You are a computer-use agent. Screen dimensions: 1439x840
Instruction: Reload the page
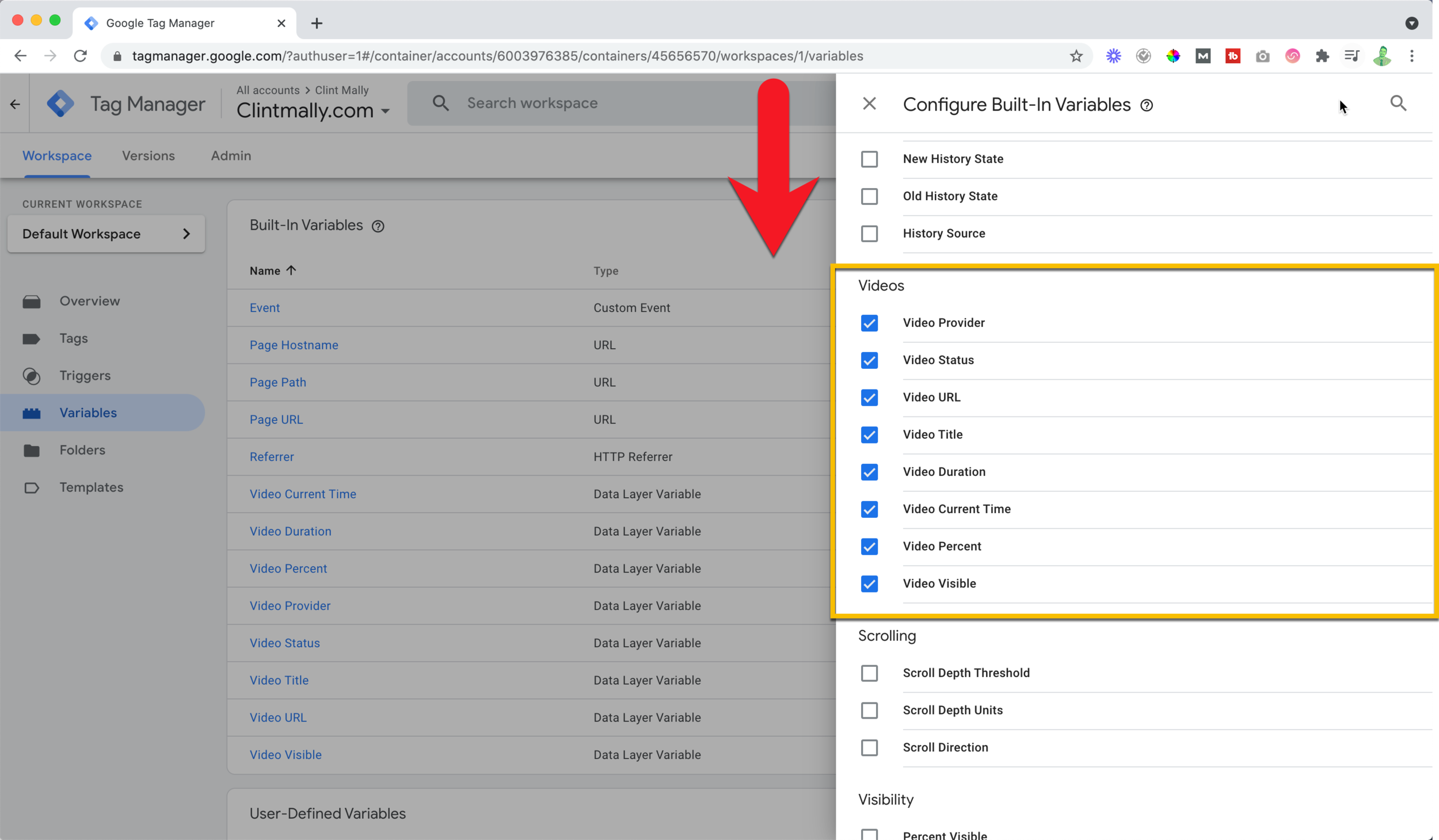coord(81,56)
